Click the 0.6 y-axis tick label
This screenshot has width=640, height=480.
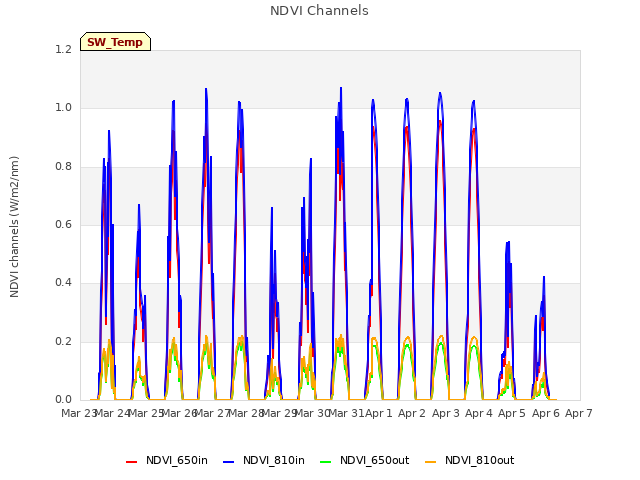tap(63, 224)
